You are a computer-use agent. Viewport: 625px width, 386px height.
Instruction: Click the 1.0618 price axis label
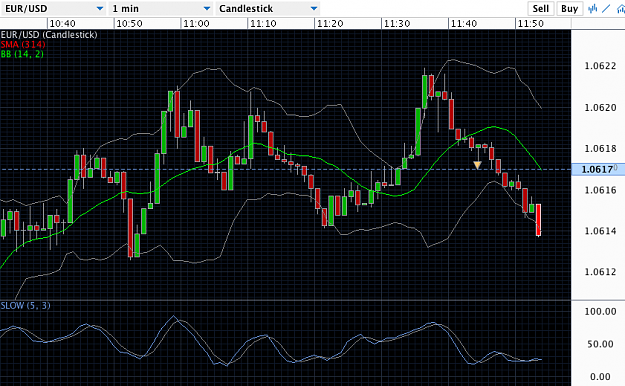click(600, 149)
